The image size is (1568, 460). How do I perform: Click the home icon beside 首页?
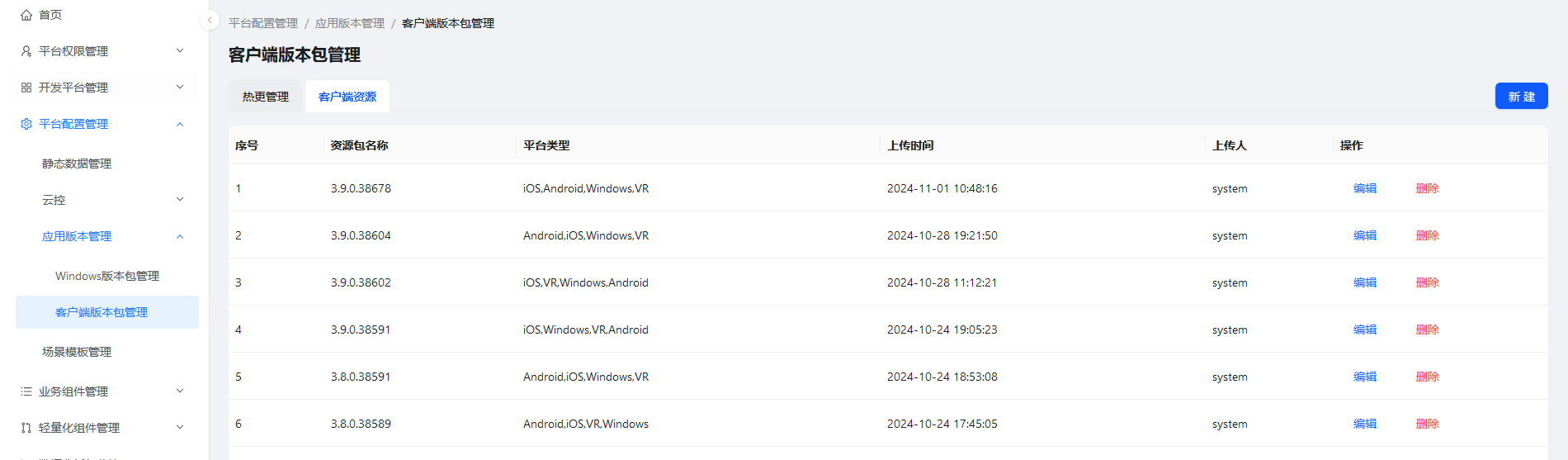click(x=26, y=15)
